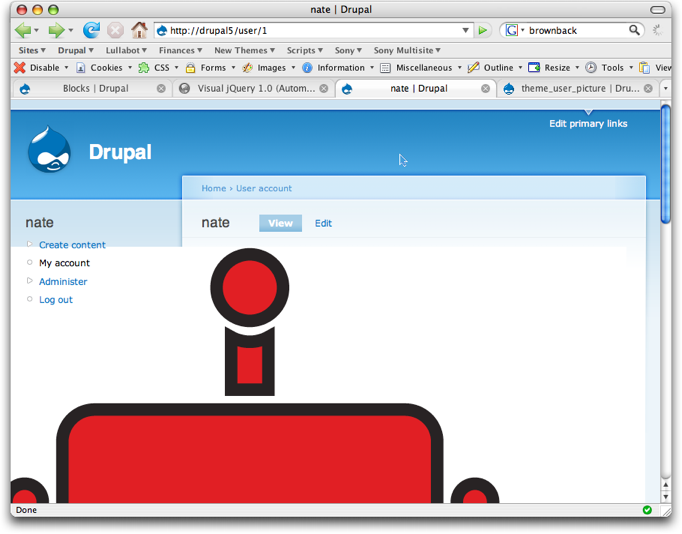Click the Images toolbar icon
Screen dimensions: 682x534
[247, 68]
